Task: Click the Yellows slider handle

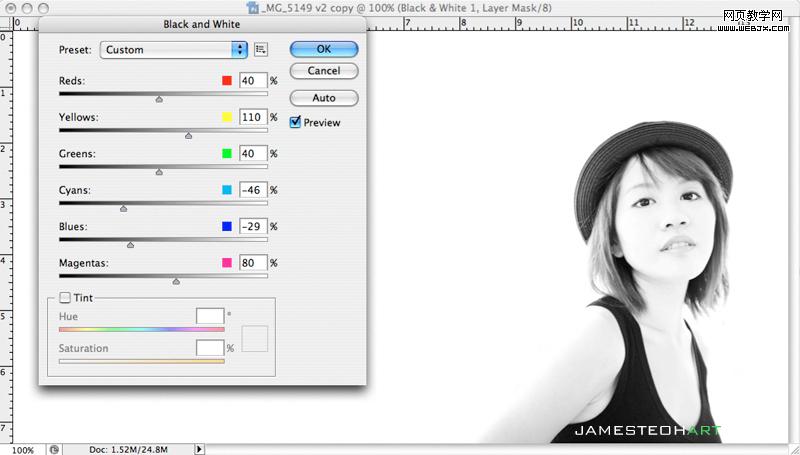Action: (x=188, y=135)
